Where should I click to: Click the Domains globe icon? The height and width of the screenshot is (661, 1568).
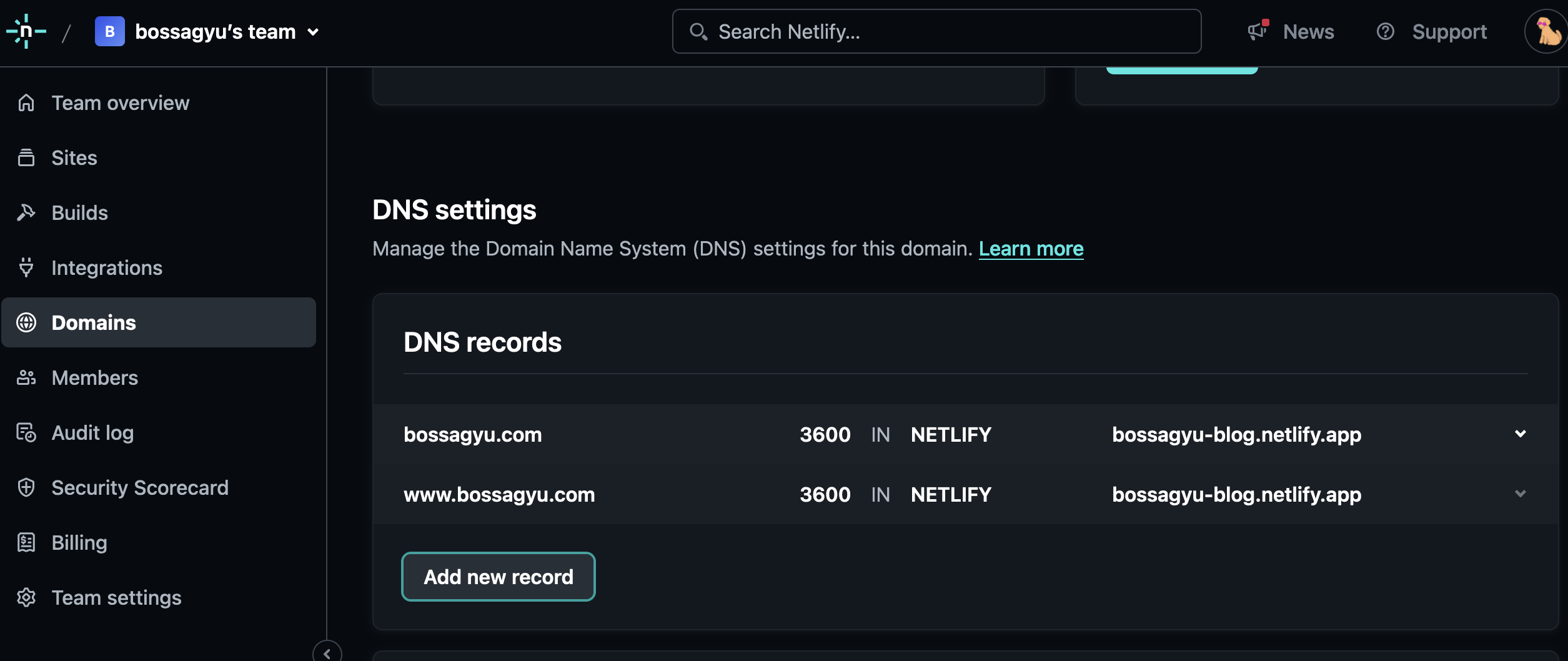click(x=26, y=322)
